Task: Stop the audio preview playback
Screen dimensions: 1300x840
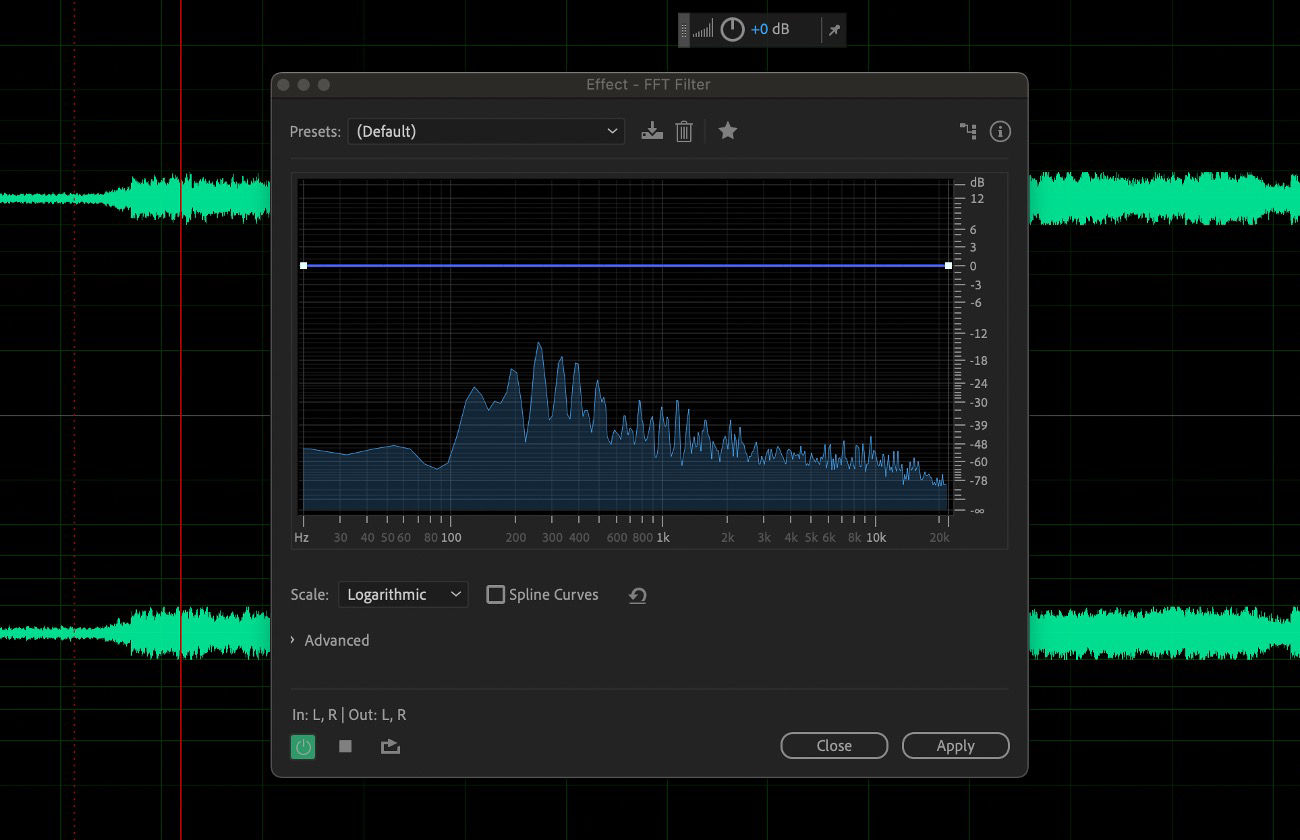Action: (344, 746)
